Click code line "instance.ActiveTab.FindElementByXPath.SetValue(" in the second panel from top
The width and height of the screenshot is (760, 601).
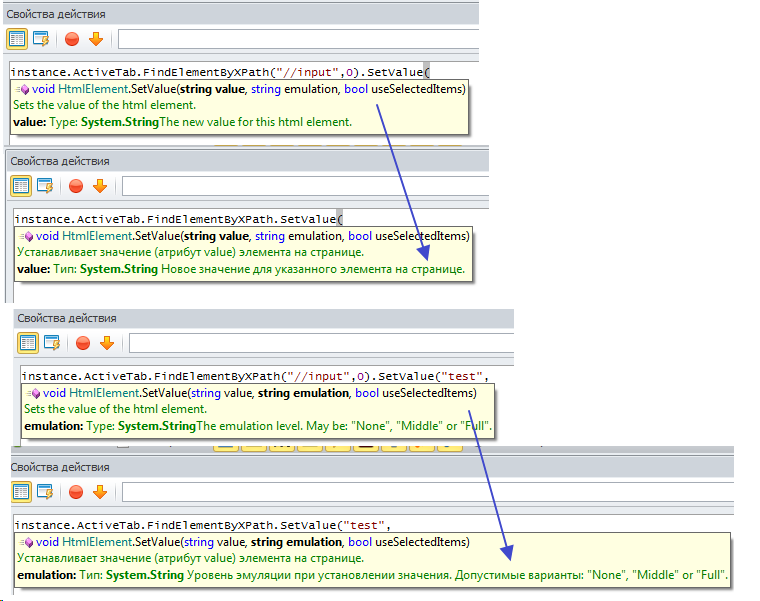[x=178, y=219]
